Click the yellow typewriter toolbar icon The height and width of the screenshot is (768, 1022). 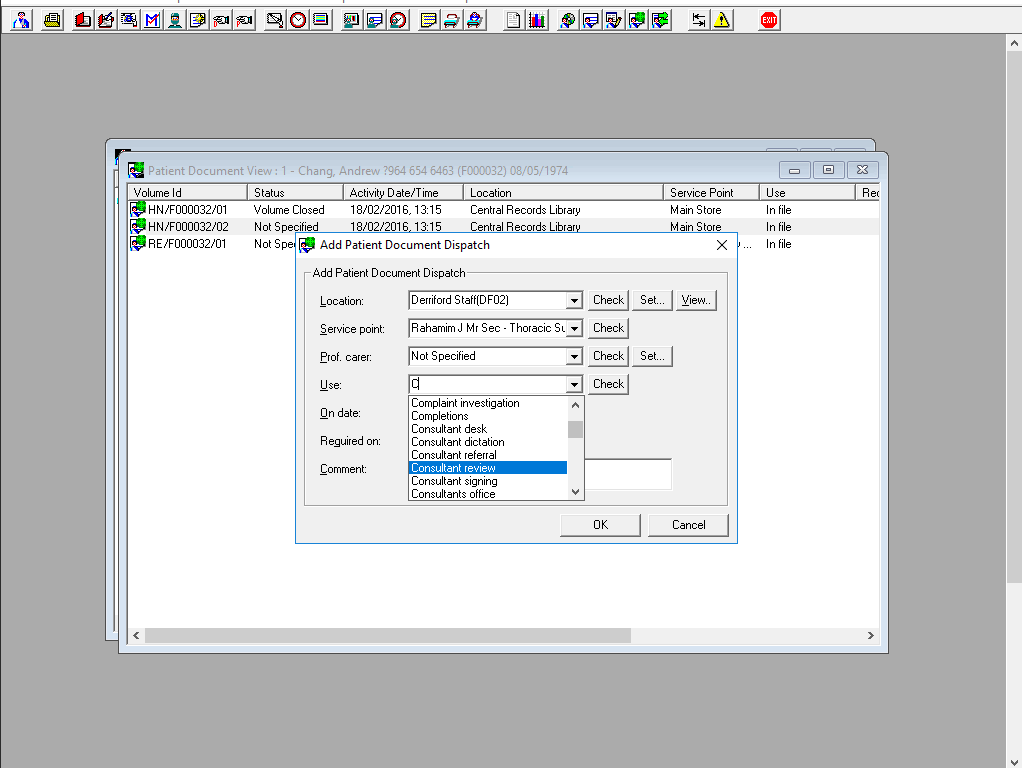point(52,20)
